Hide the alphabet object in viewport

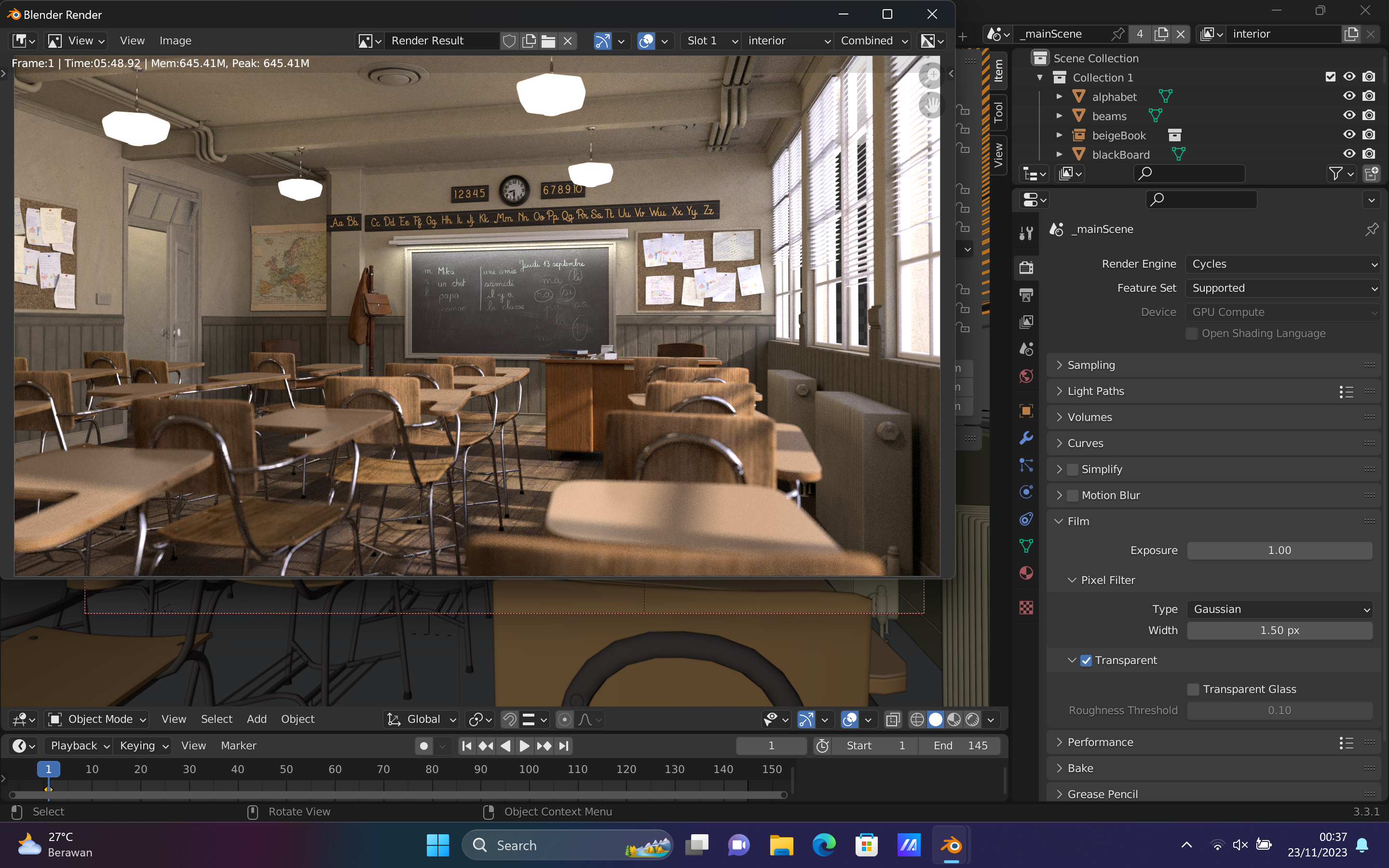(x=1349, y=96)
